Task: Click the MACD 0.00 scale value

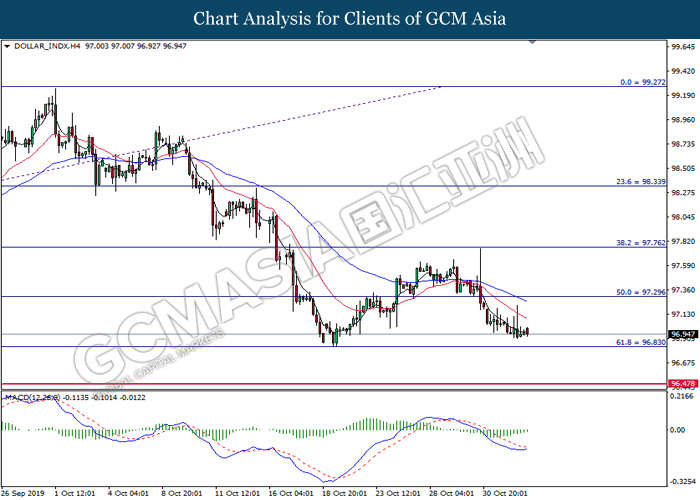Action: [x=678, y=430]
